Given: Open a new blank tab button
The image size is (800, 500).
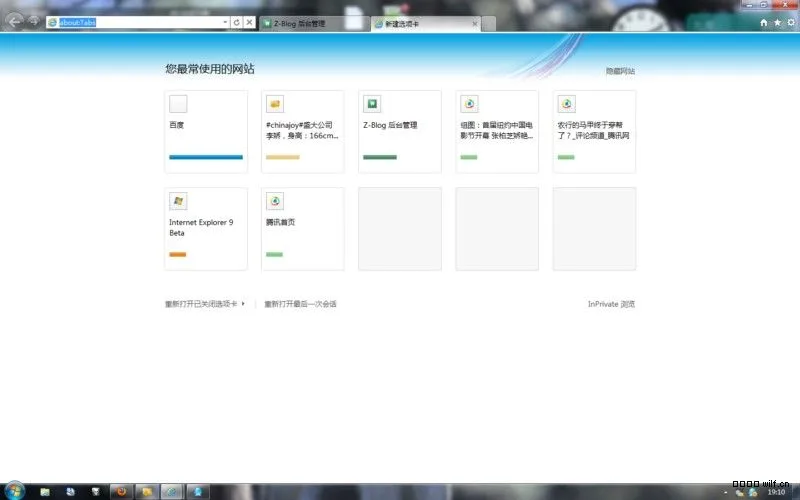Looking at the screenshot, I should 488,23.
